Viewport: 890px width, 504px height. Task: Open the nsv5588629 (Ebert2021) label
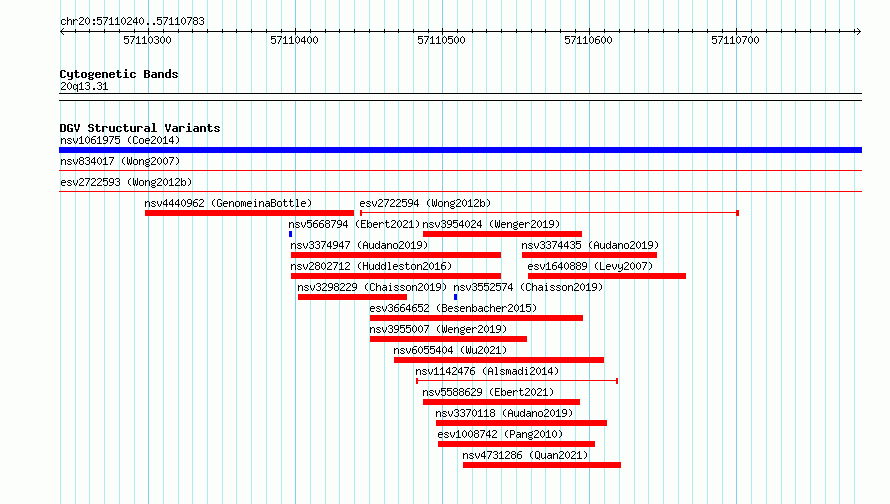pyautogui.click(x=488, y=392)
